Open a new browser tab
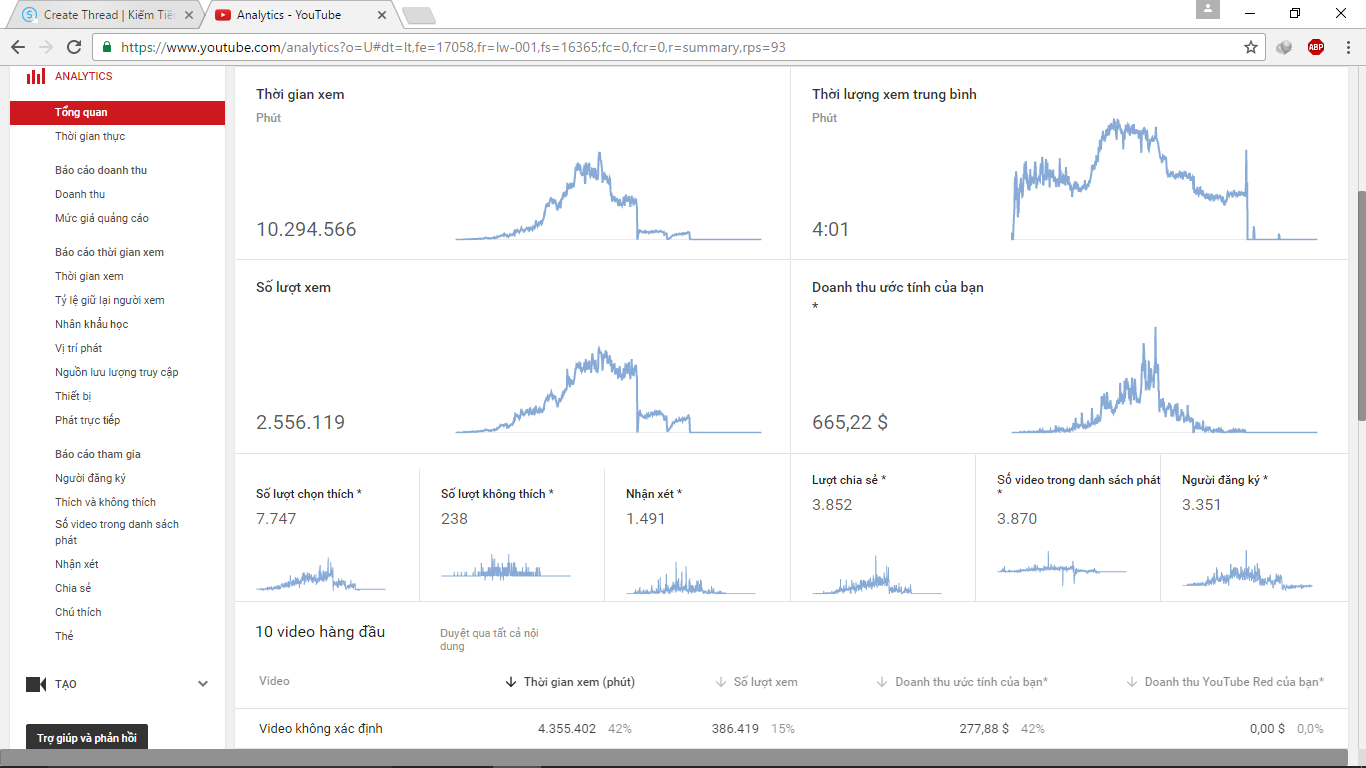 [x=418, y=15]
